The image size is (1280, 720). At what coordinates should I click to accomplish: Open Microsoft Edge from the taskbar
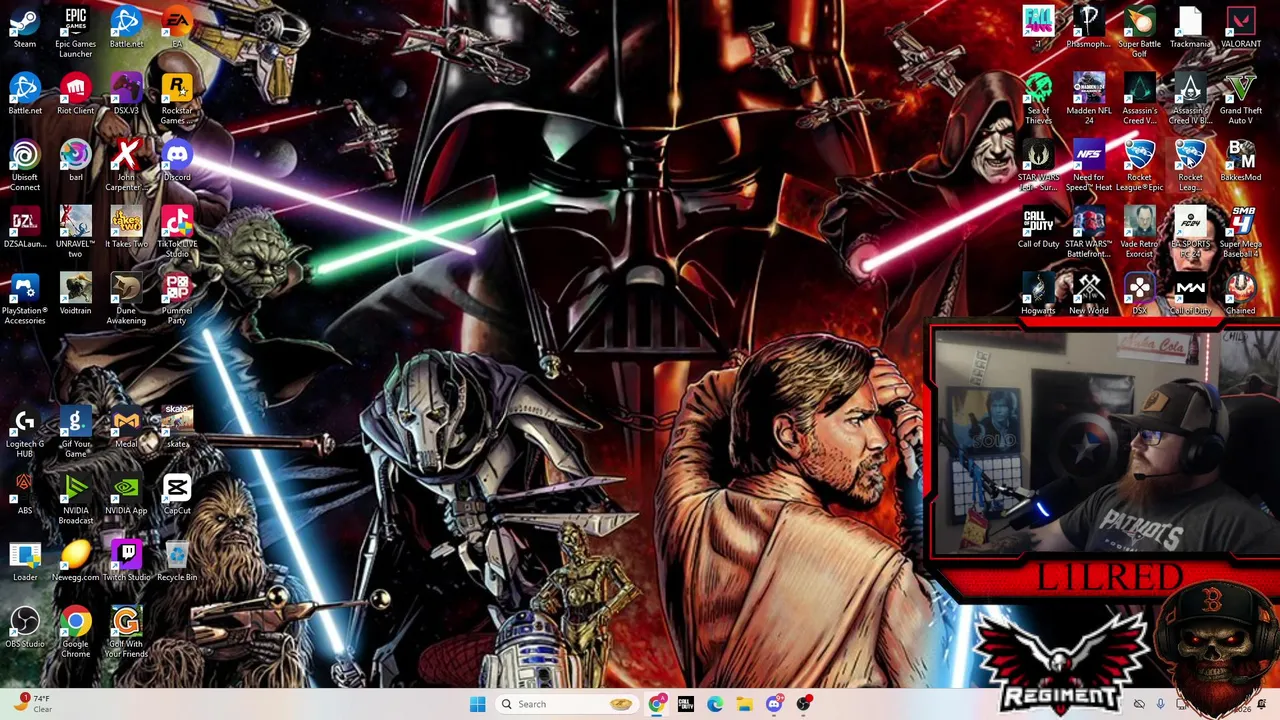(x=715, y=704)
